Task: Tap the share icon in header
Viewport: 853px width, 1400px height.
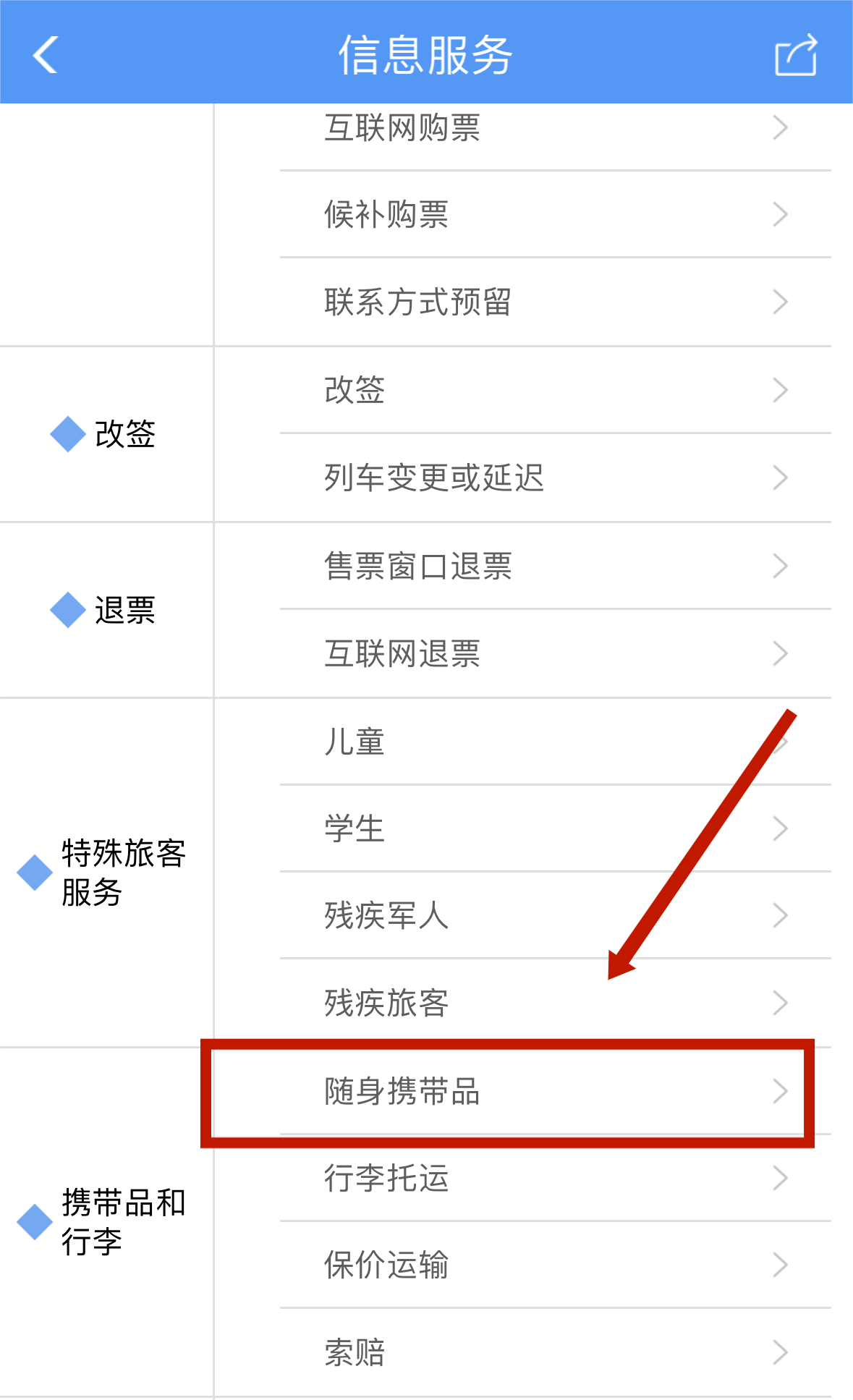Action: click(x=796, y=55)
